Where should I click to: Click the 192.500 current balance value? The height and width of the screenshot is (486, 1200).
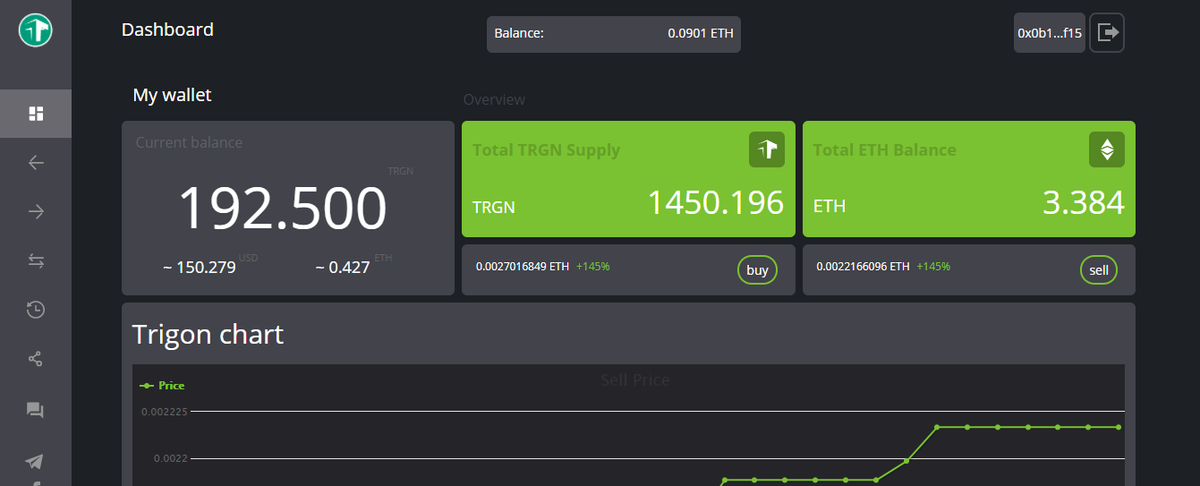282,209
